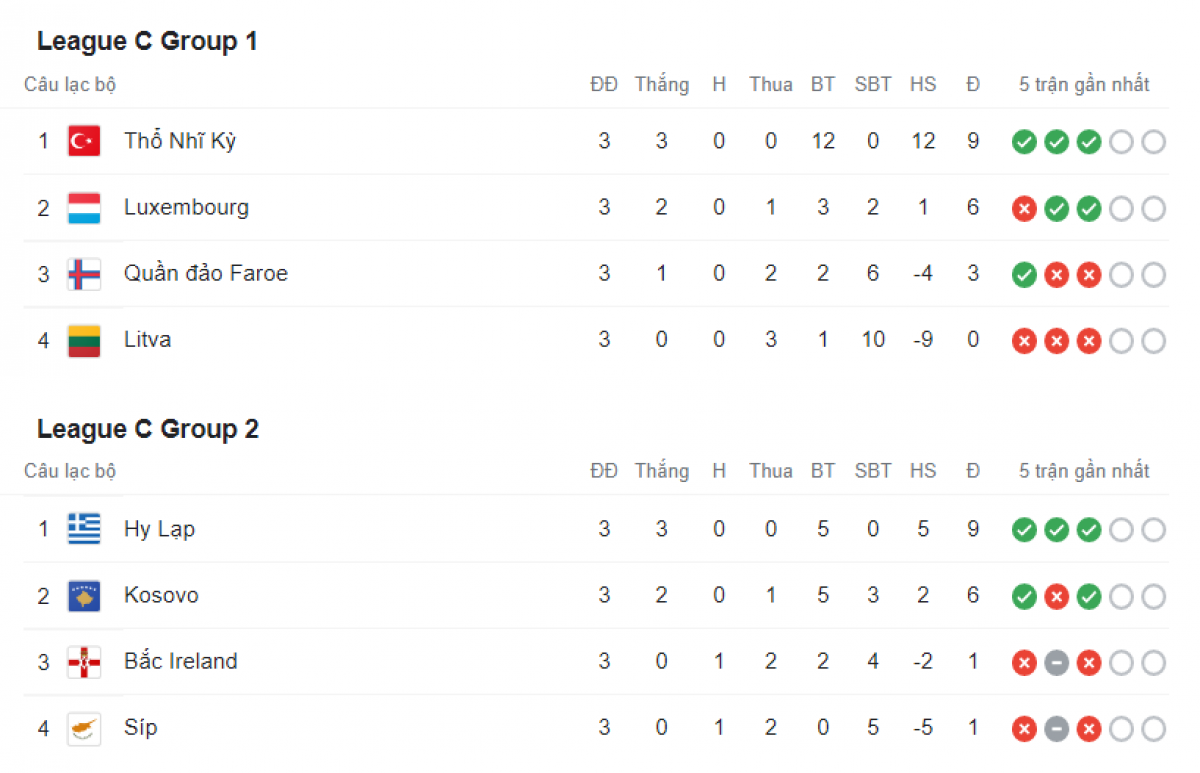1200x773 pixels.
Task: Click Síp's gray draw form icon
Action: 1056,729
